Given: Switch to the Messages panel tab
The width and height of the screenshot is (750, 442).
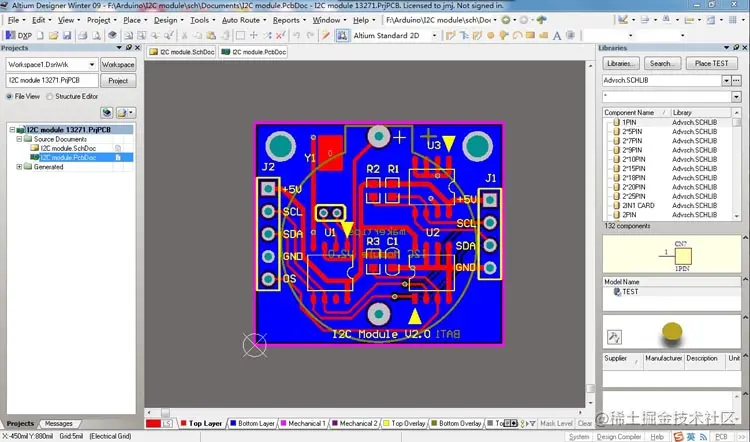Looking at the screenshot, I should (x=58, y=424).
